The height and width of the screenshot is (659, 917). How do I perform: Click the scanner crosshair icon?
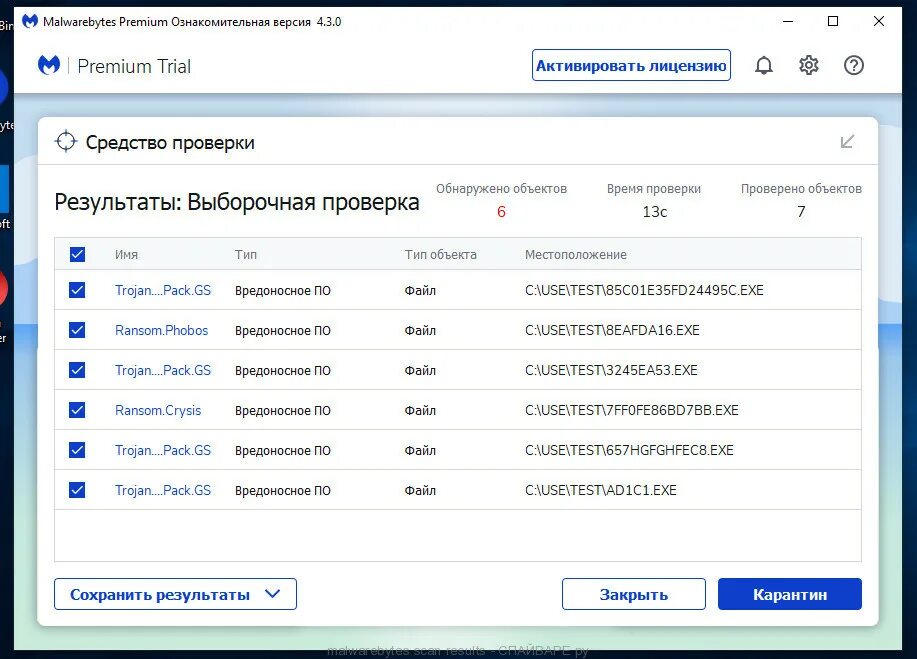tap(66, 142)
